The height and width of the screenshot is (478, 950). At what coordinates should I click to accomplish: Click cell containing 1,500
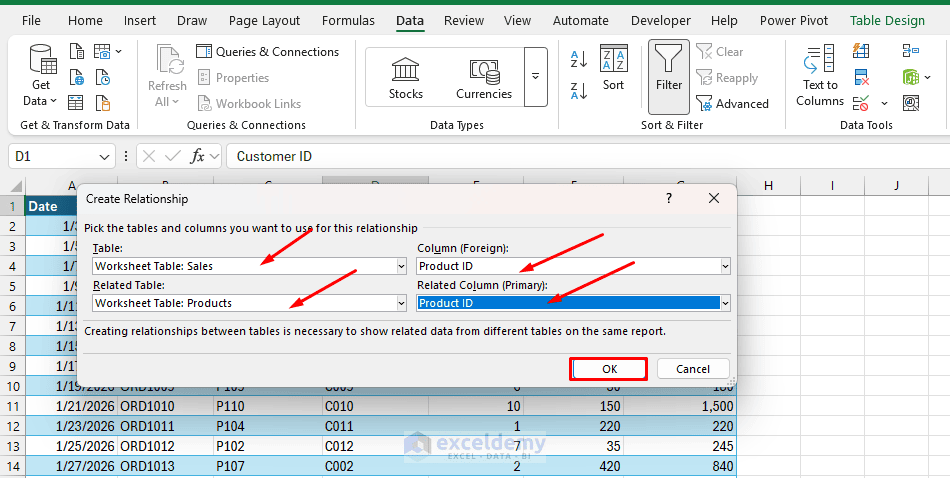click(x=679, y=406)
